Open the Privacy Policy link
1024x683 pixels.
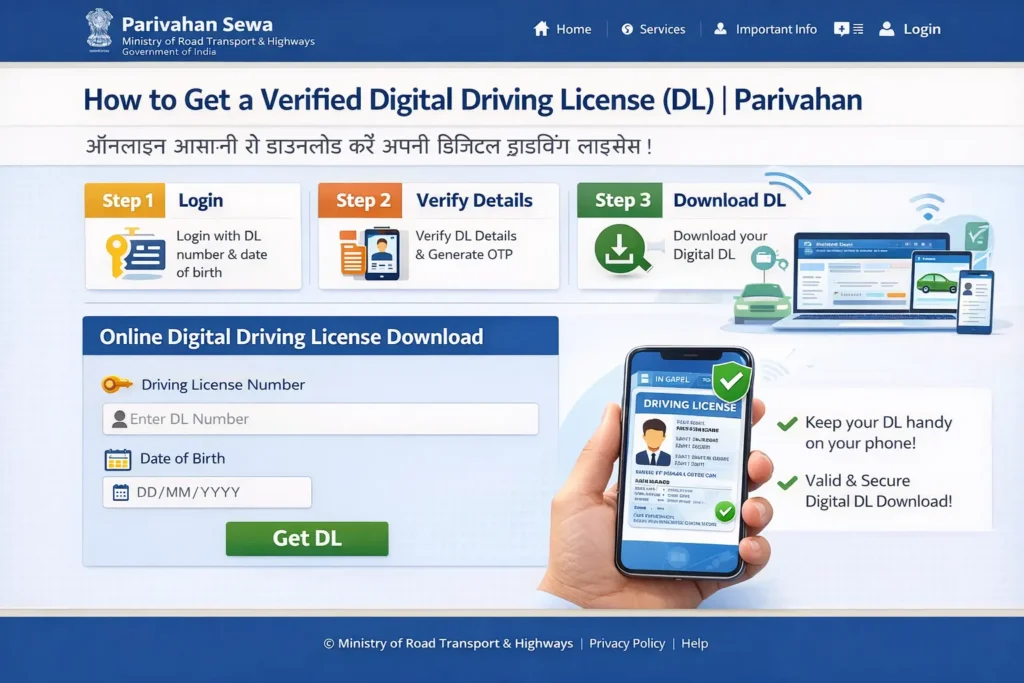click(627, 644)
